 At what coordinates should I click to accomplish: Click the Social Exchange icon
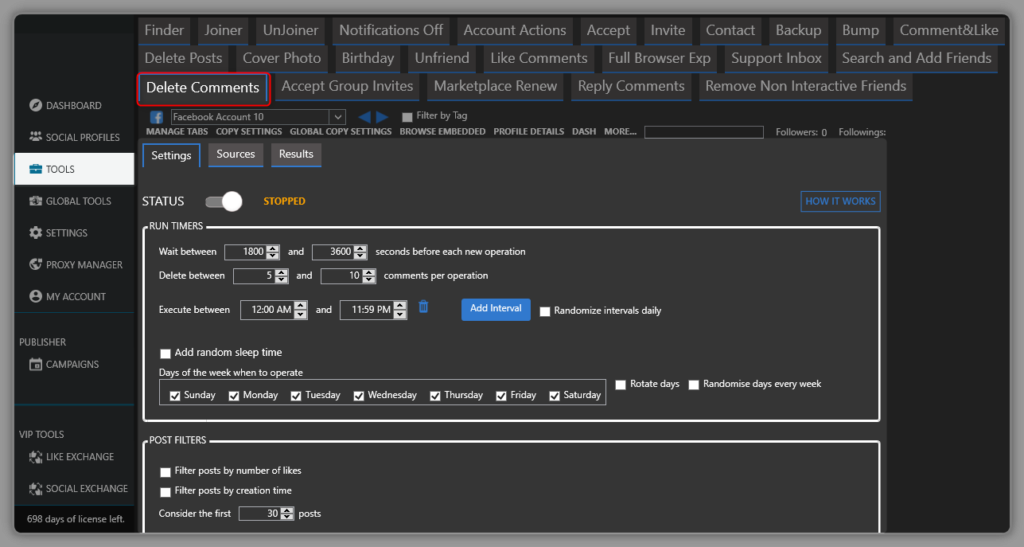35,488
